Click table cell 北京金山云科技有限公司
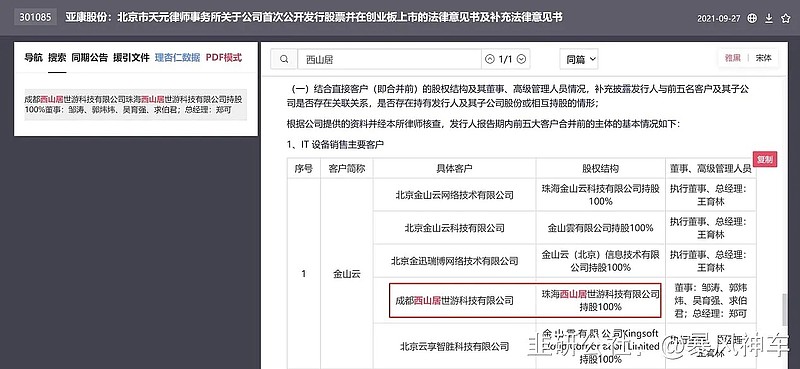This screenshot has height=369, width=800. 454,228
